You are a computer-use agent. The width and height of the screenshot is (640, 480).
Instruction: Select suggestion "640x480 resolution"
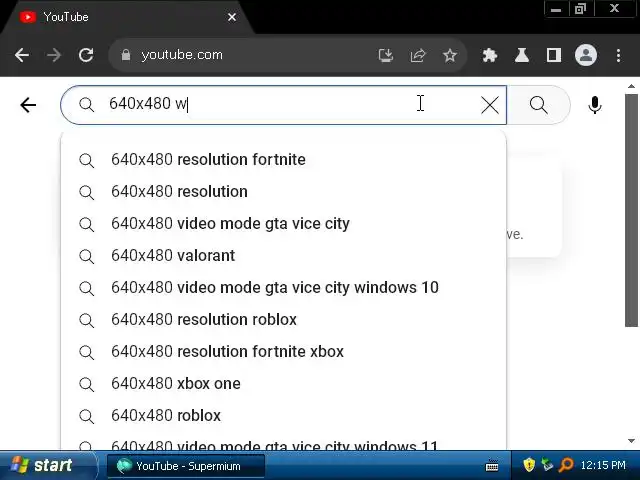(x=283, y=191)
